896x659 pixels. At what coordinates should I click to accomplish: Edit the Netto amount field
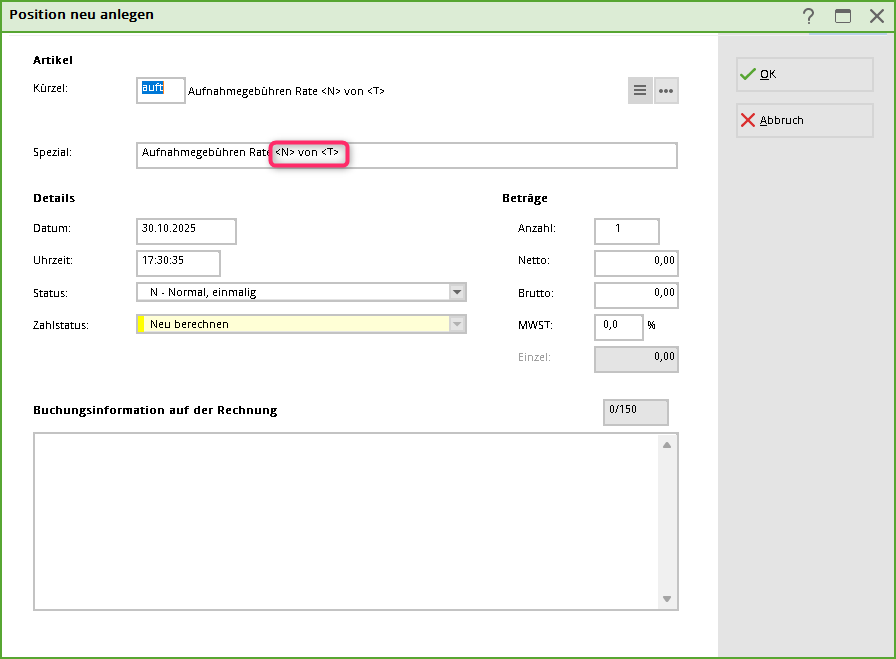636,263
